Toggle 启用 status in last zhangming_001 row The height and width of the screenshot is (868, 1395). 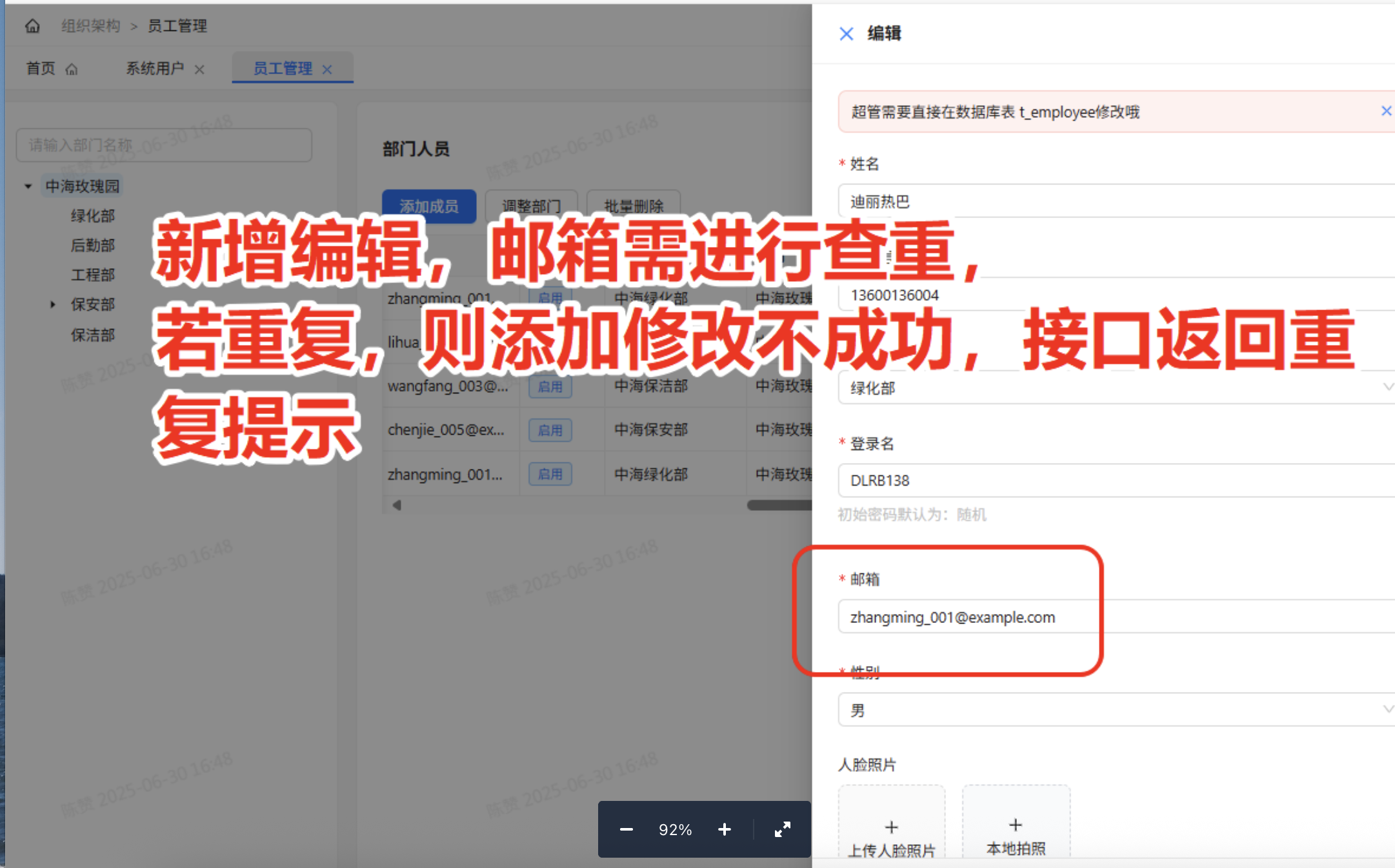550,475
